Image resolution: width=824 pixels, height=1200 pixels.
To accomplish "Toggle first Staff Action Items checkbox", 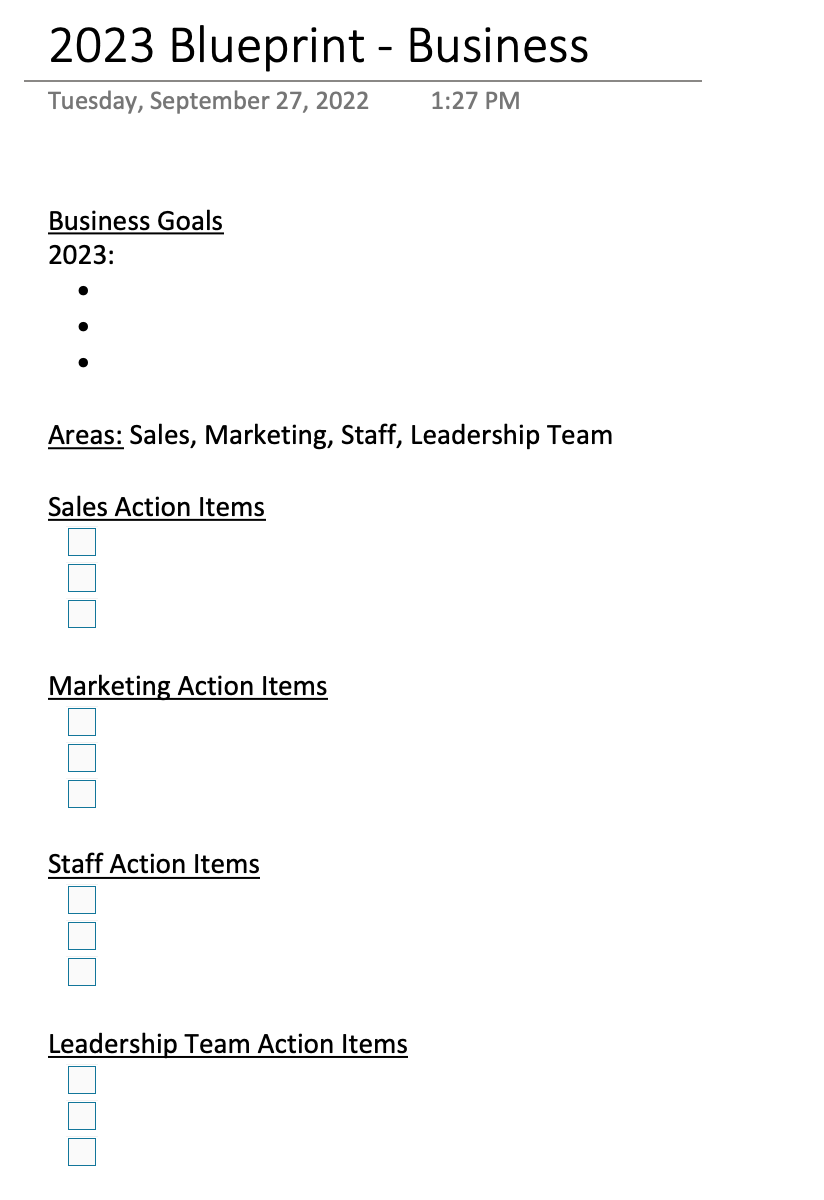I will tap(82, 900).
